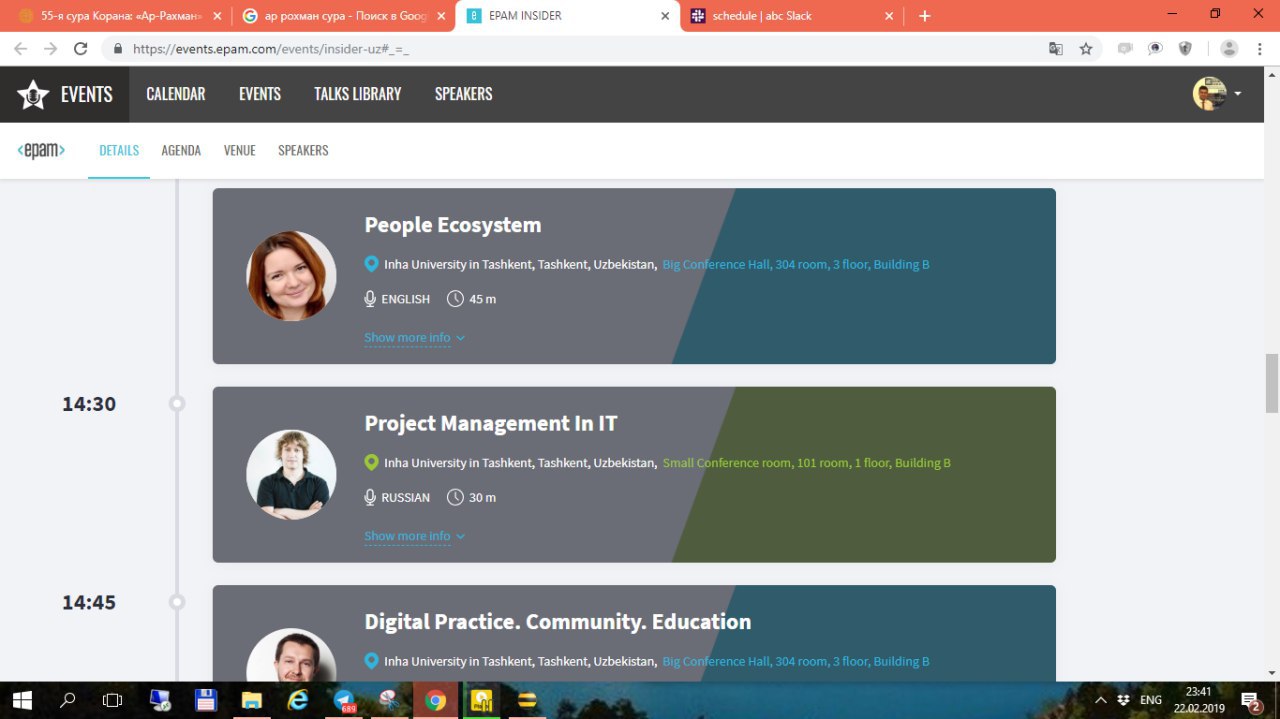
Task: Open Digital Practice. Community. Education title
Action: pyautogui.click(x=558, y=622)
